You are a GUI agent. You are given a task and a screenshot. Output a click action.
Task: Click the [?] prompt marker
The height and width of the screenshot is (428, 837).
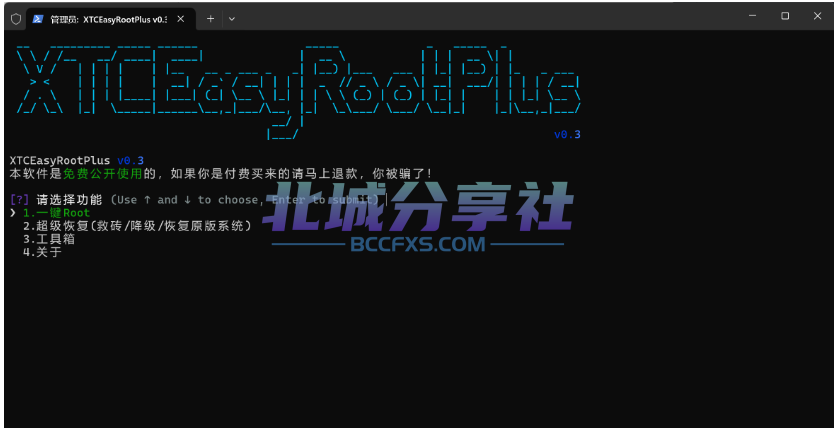(20, 200)
